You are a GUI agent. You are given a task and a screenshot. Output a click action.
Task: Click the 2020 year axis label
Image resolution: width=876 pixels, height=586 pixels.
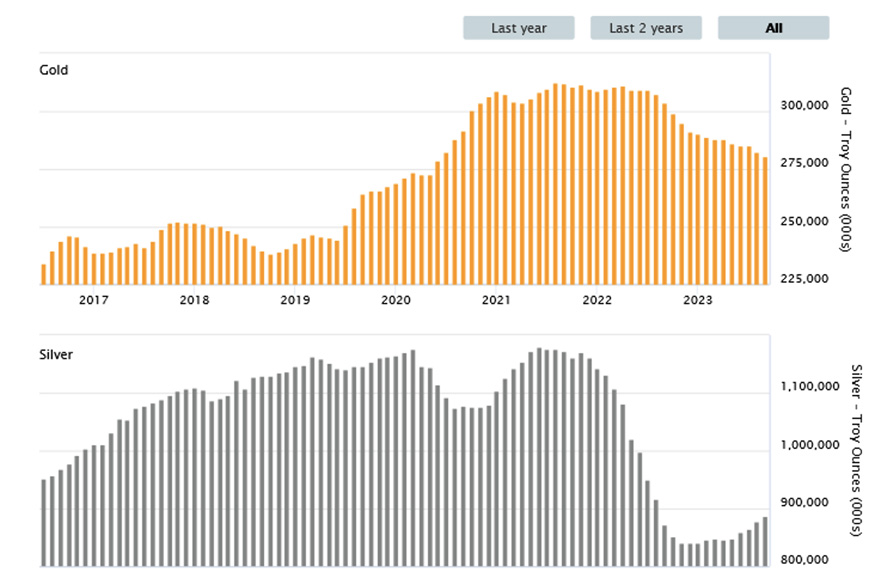coord(396,300)
